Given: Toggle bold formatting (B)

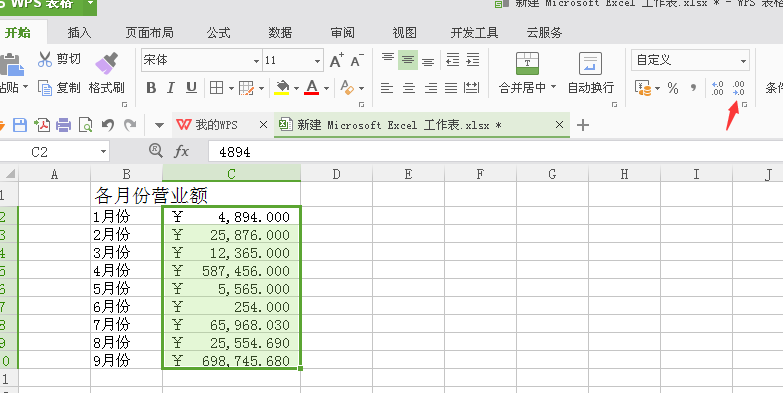Looking at the screenshot, I should [151, 88].
